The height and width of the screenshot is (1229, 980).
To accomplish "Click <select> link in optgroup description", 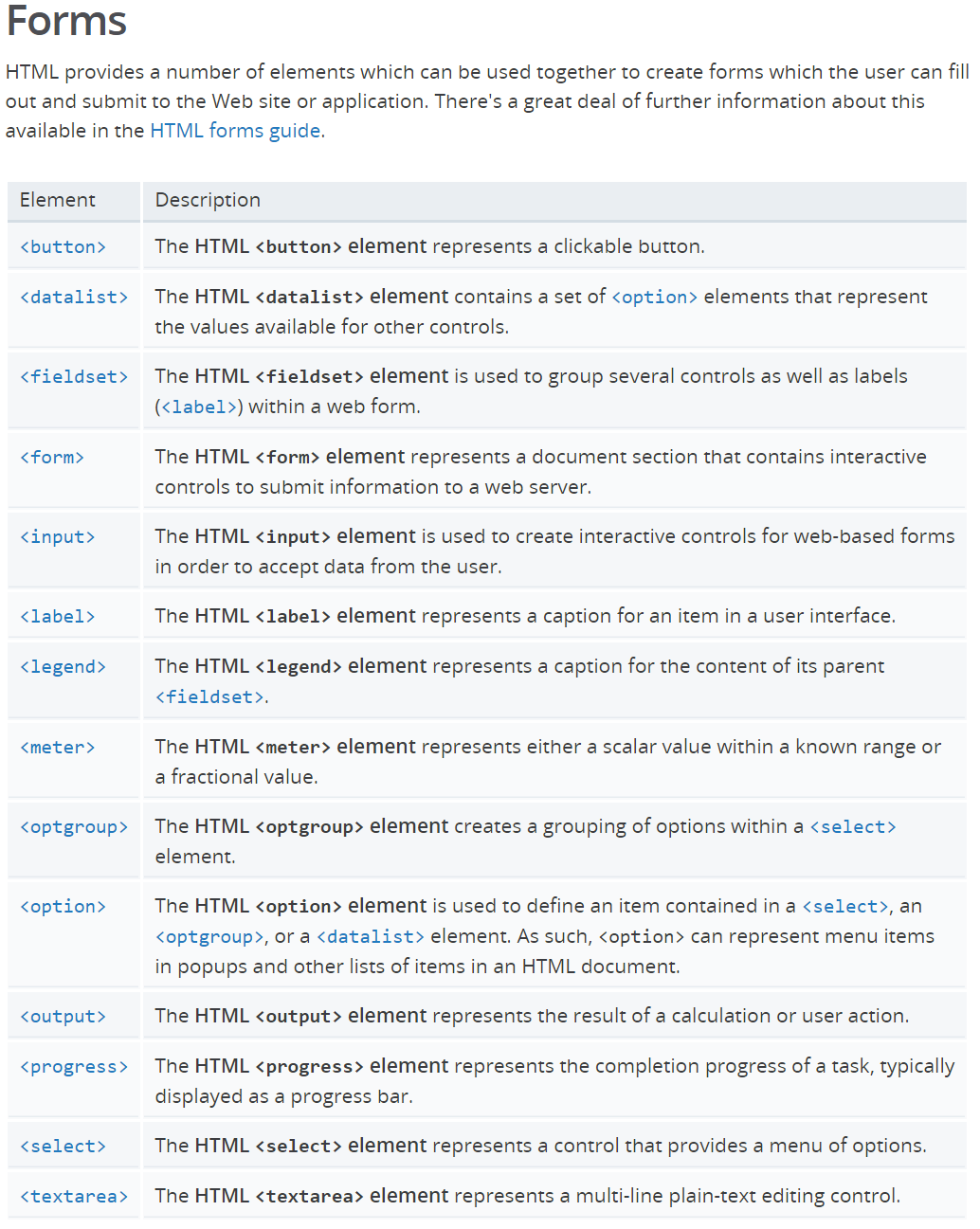I will point(852,827).
